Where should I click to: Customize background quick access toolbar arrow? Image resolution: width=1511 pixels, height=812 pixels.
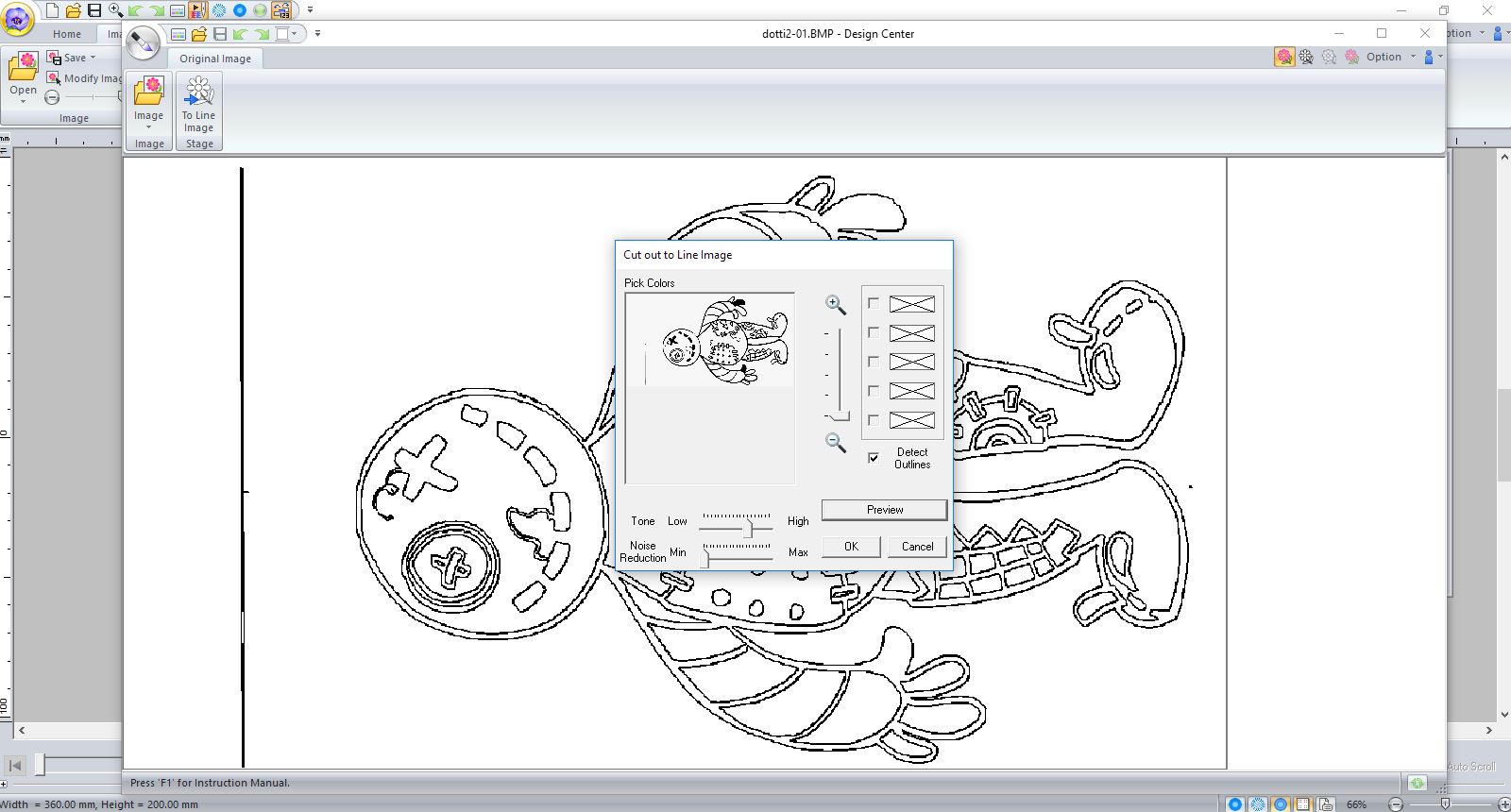(310, 10)
